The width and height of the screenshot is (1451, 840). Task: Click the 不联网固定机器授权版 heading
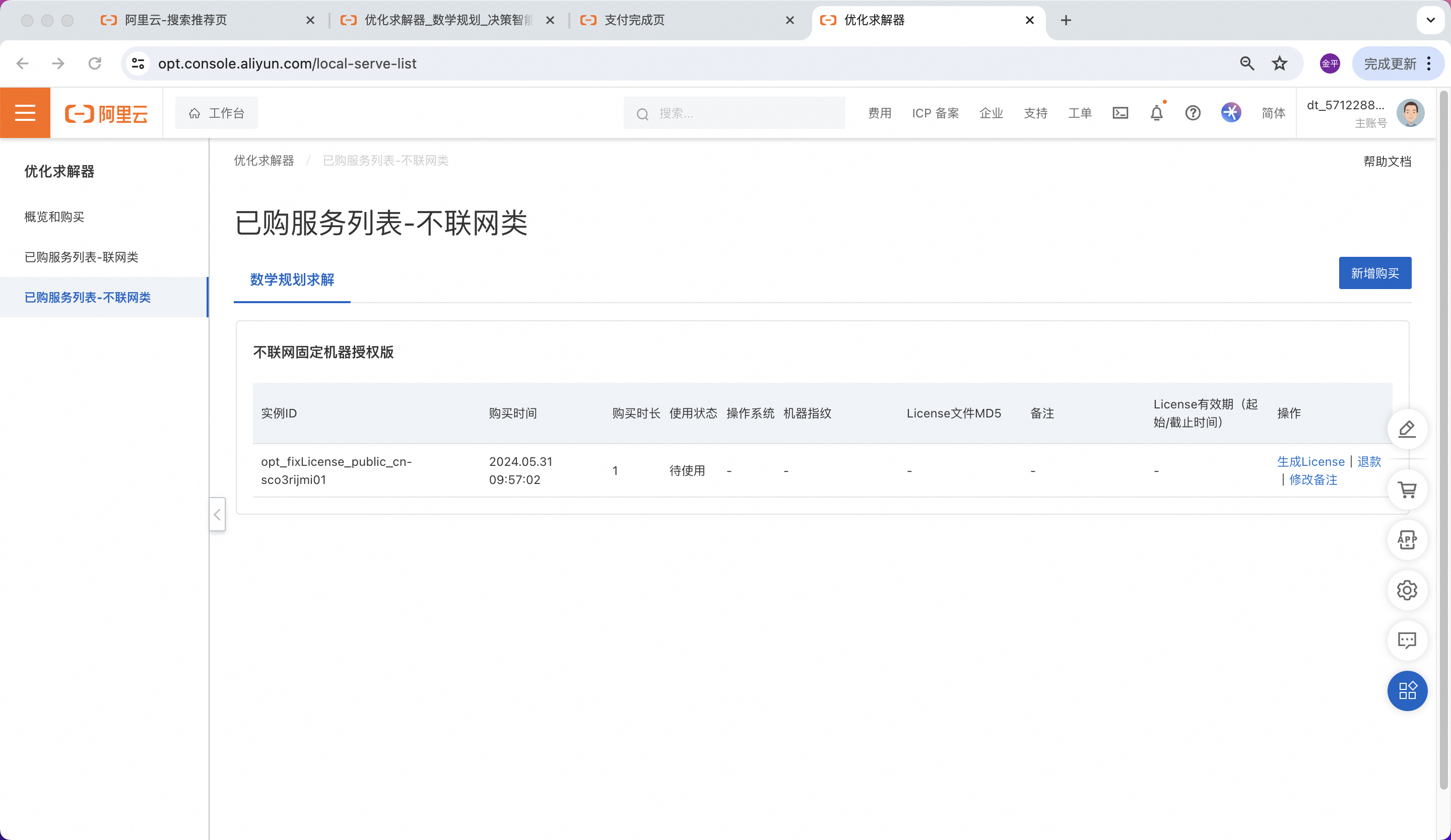323,353
